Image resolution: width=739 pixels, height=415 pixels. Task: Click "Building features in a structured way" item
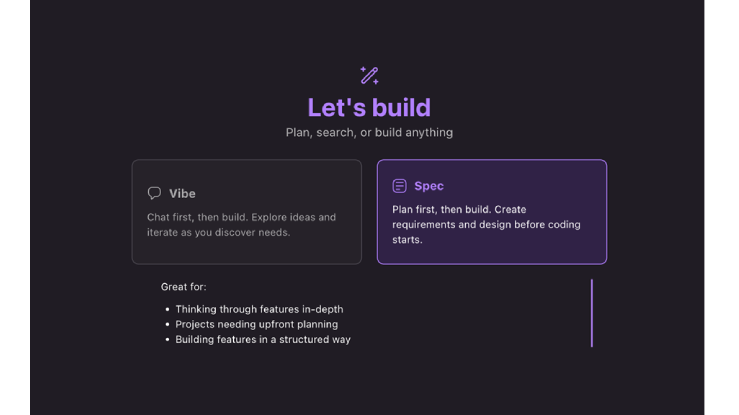[263, 339]
